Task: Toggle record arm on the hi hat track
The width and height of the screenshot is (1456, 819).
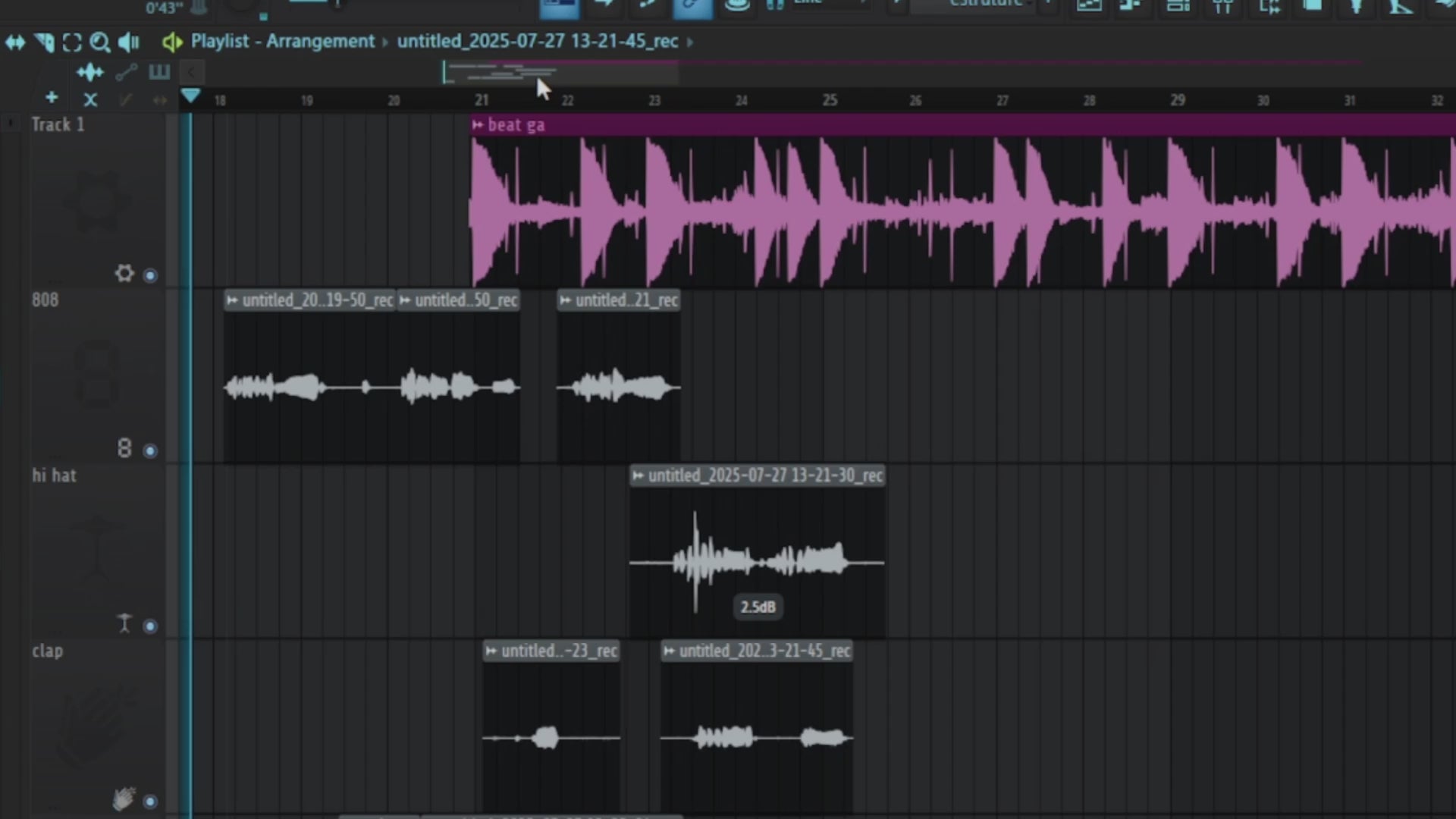Action: tap(150, 626)
